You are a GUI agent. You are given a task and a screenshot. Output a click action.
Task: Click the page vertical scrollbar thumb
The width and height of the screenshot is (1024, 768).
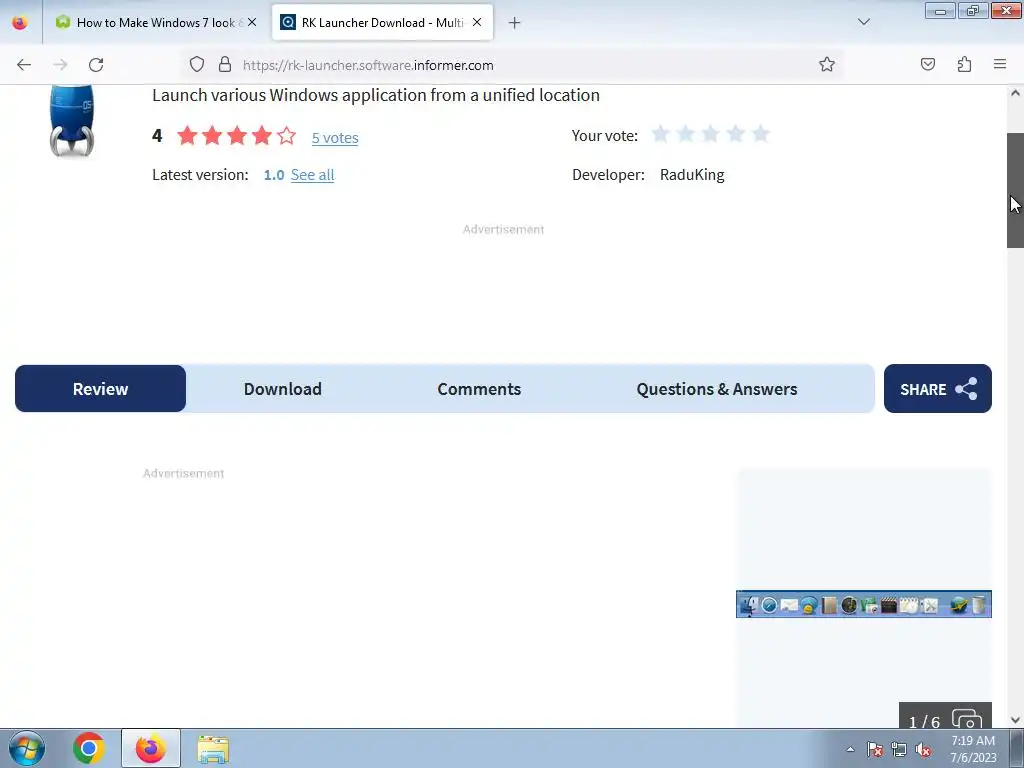point(1015,190)
